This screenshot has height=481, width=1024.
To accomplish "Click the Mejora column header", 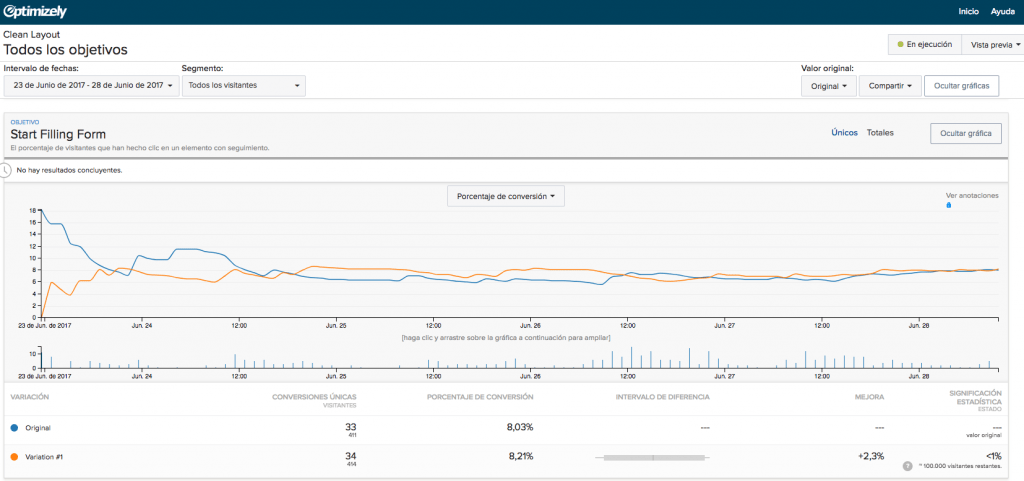I will (870, 396).
